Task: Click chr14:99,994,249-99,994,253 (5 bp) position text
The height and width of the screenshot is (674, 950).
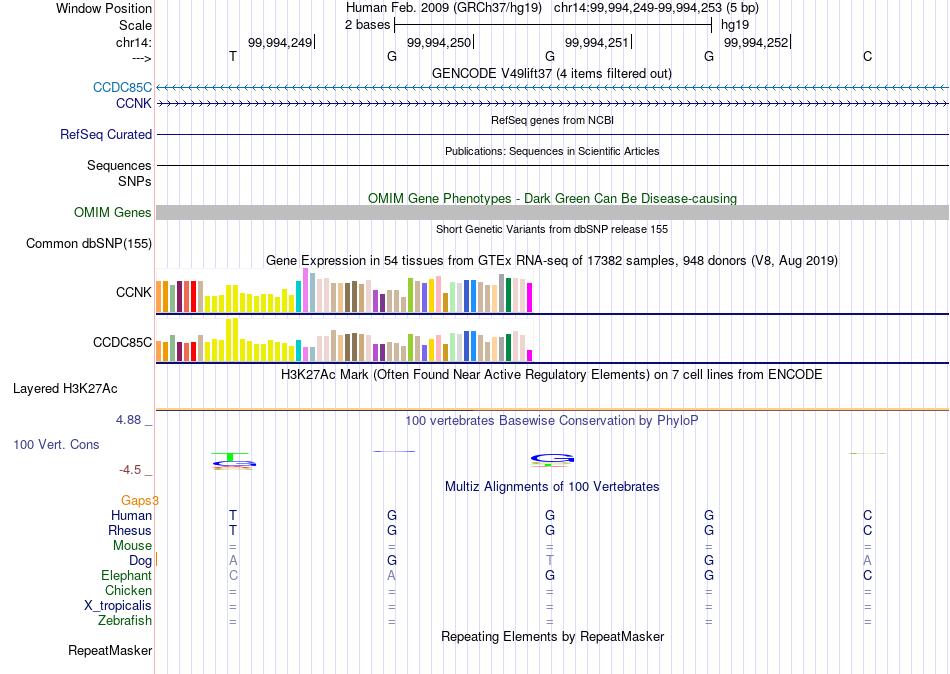Action: coord(656,8)
